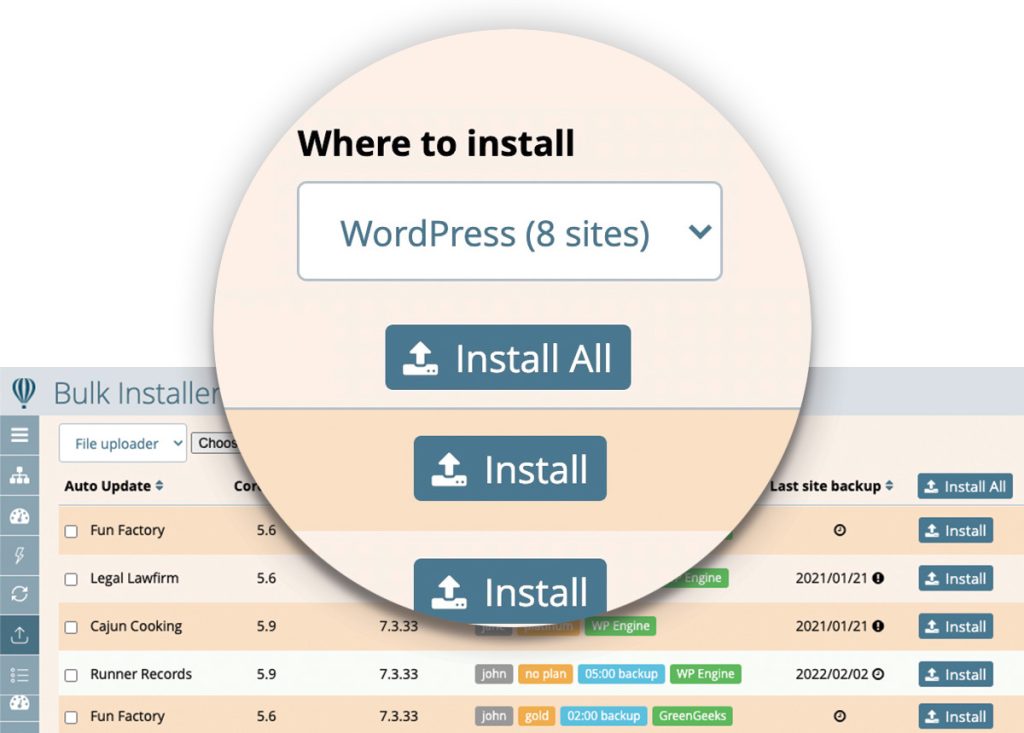Sort by the Auto Update column arrows
1024x733 pixels.
[159, 486]
